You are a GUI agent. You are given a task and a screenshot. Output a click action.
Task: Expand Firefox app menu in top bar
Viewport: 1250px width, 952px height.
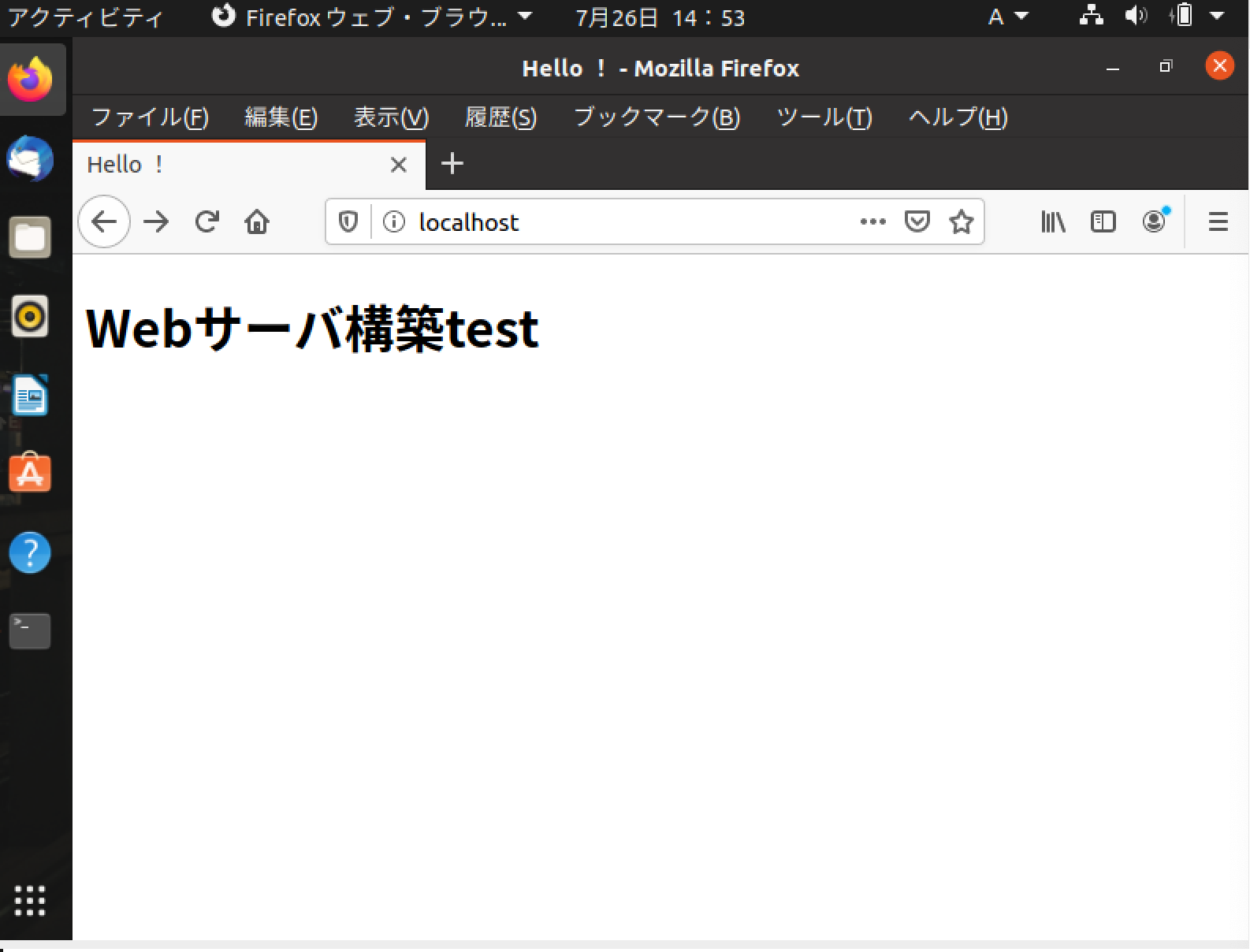(x=372, y=17)
